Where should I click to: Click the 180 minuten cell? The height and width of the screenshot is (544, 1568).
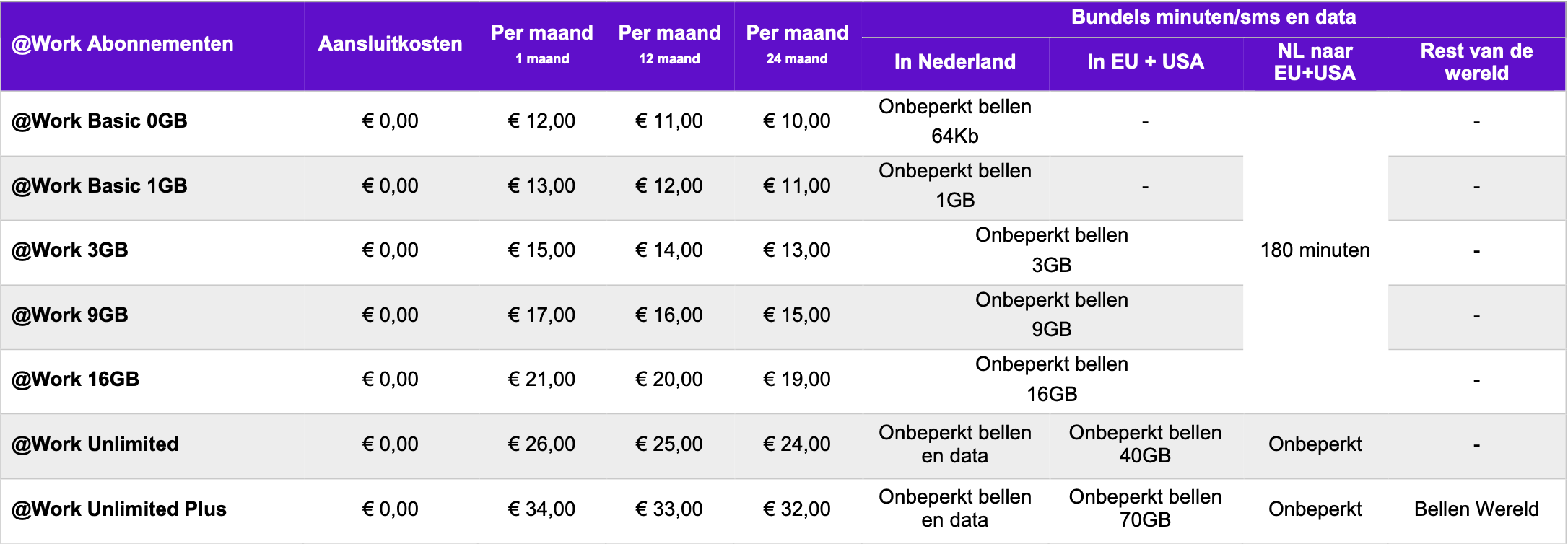pyautogui.click(x=1315, y=250)
